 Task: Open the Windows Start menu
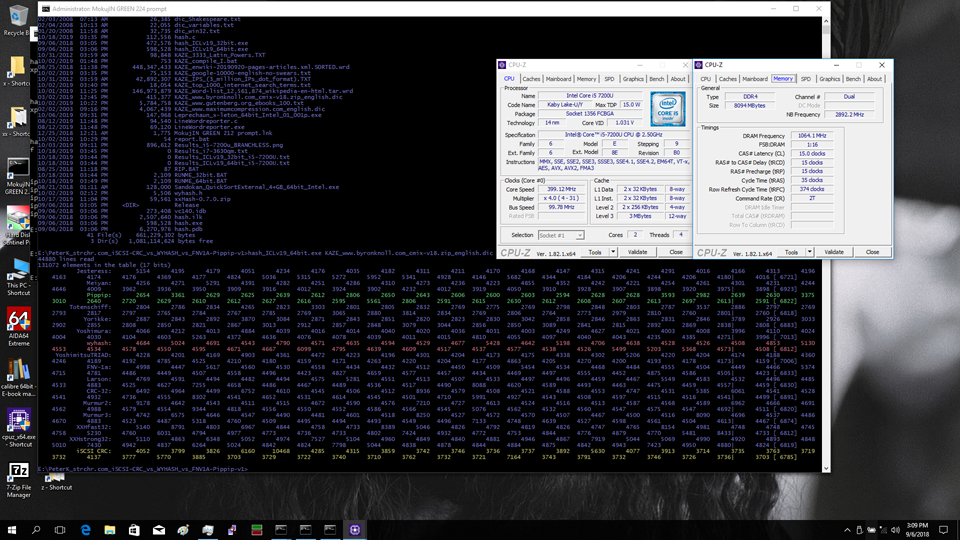pyautogui.click(x=12, y=530)
